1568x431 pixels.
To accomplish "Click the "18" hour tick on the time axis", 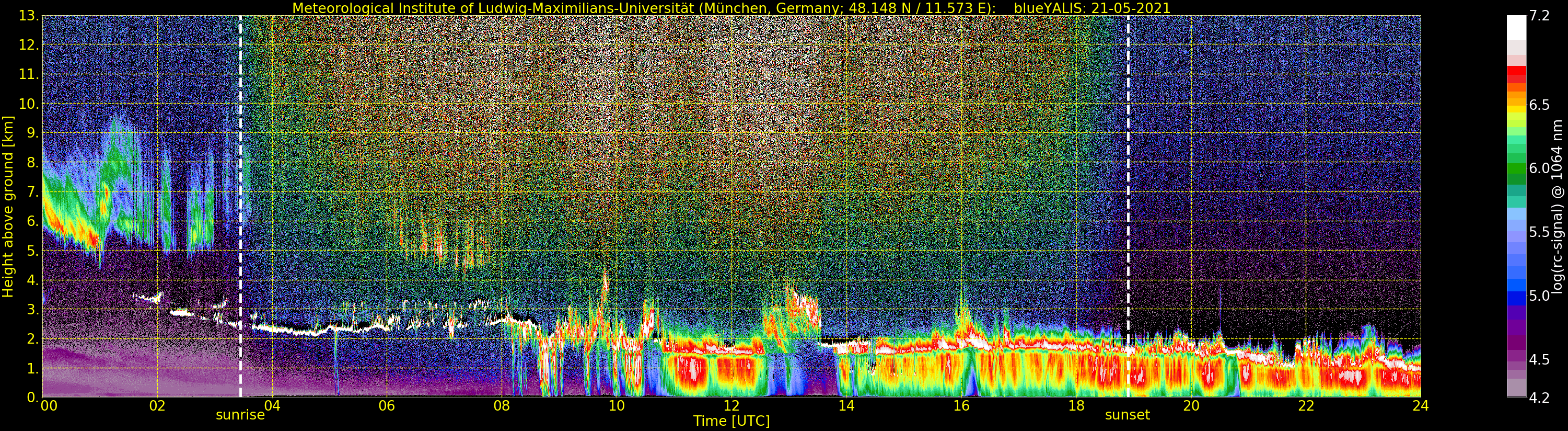I will pos(1076,406).
